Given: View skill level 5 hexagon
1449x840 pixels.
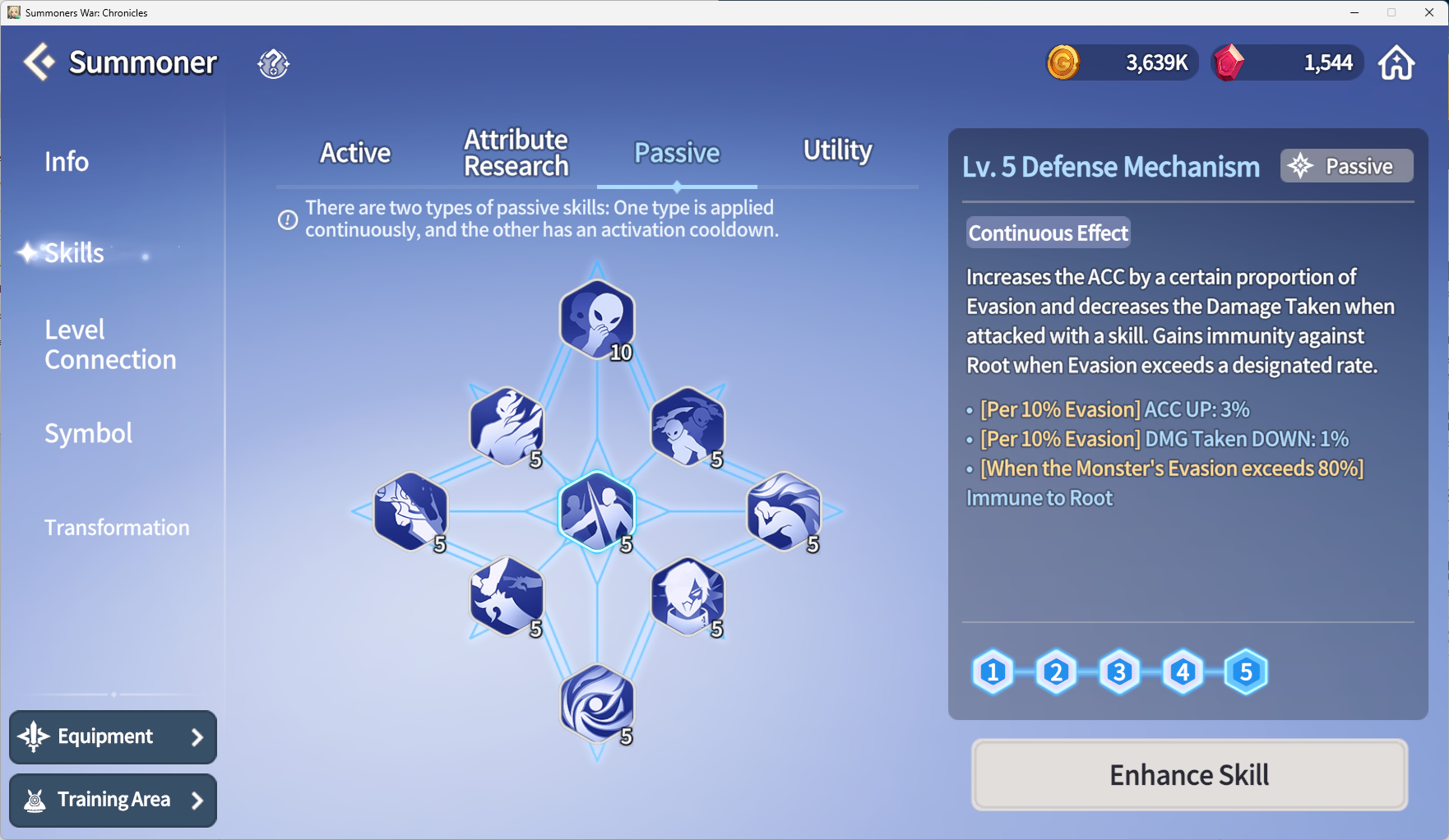Looking at the screenshot, I should pos(1246,672).
